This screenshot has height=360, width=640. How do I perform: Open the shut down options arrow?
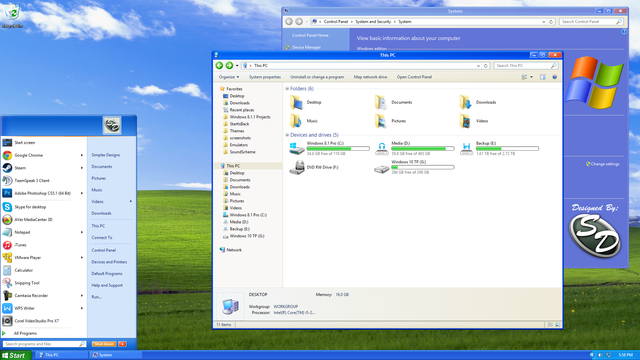[x=122, y=344]
